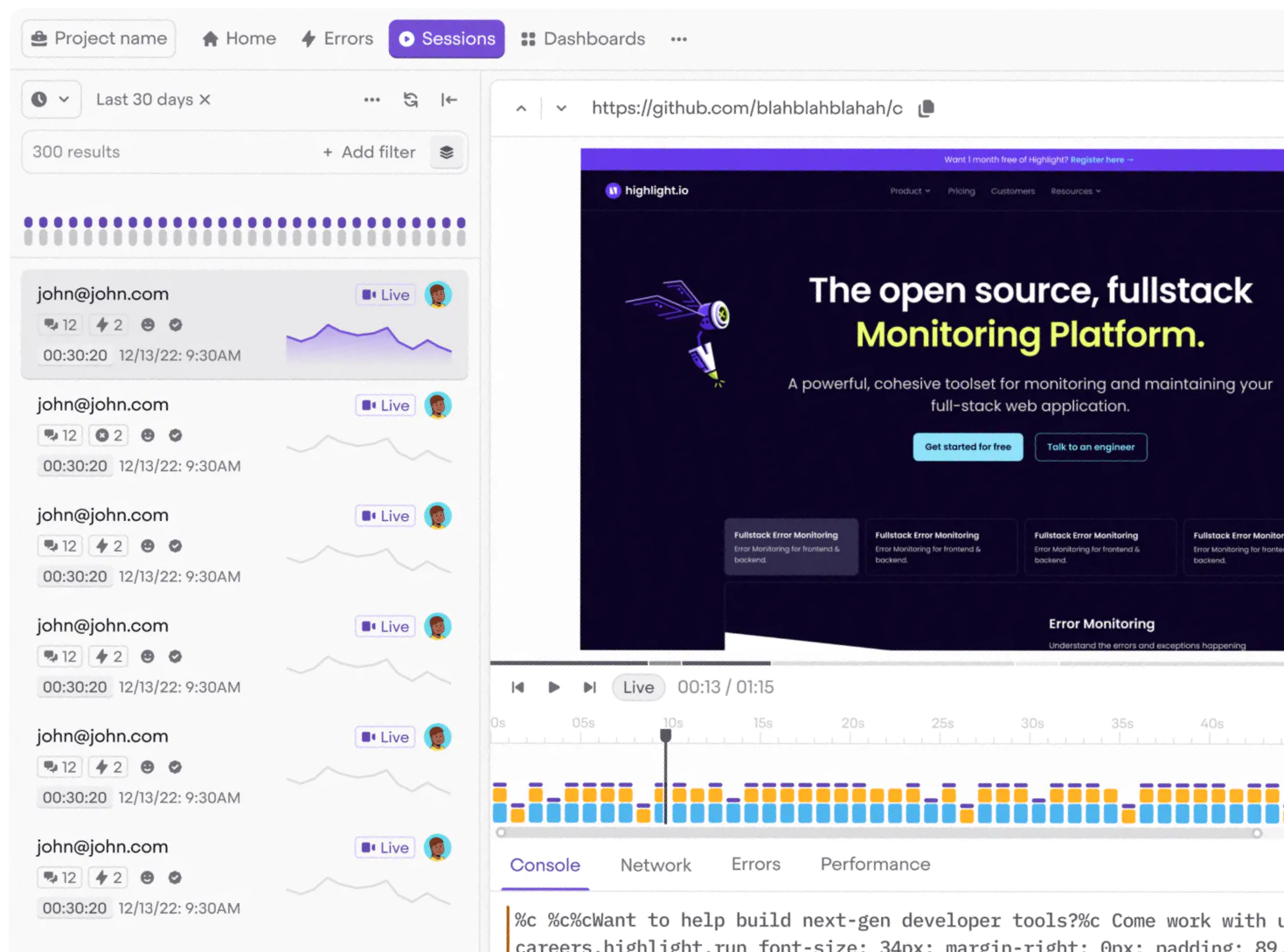This screenshot has height=952, width=1284.
Task: Click the layers icon beside Add filter
Action: [447, 152]
